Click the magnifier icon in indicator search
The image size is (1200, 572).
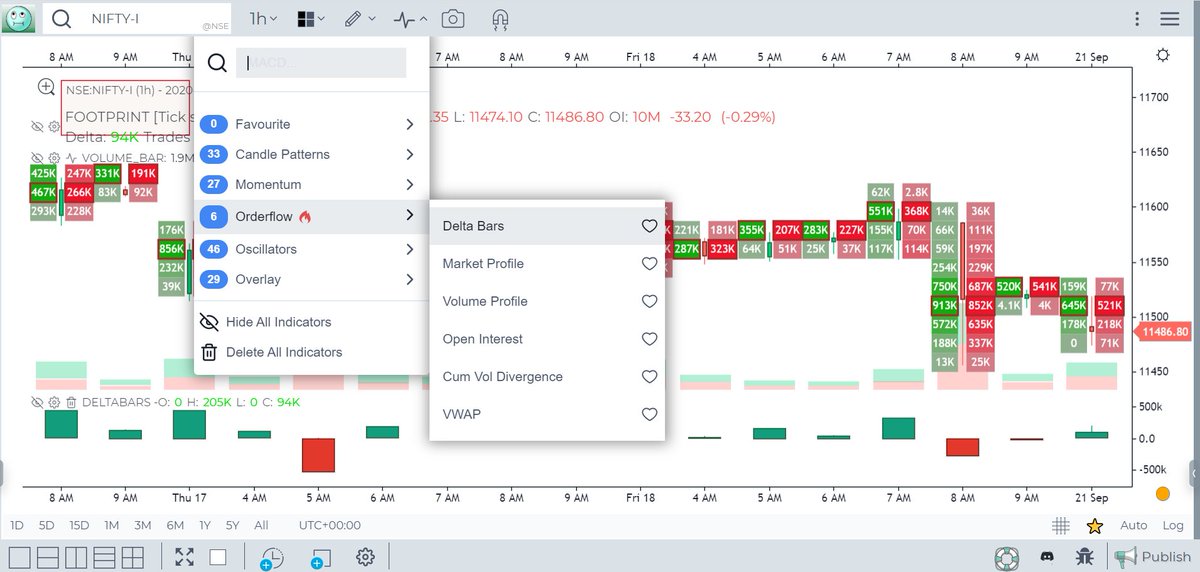click(217, 64)
